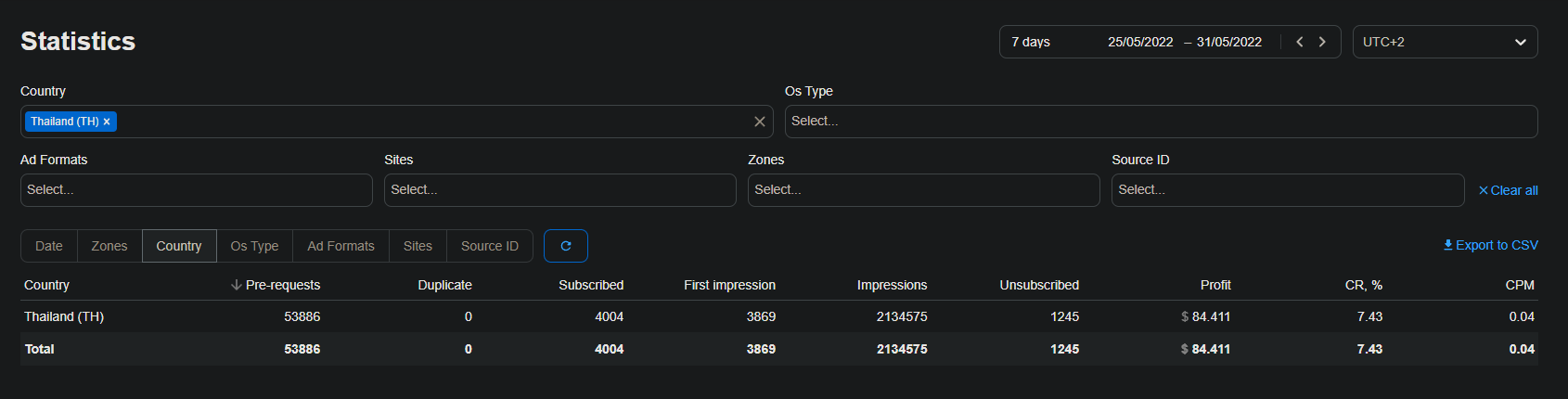Sort by the Profit column header

tap(1215, 285)
